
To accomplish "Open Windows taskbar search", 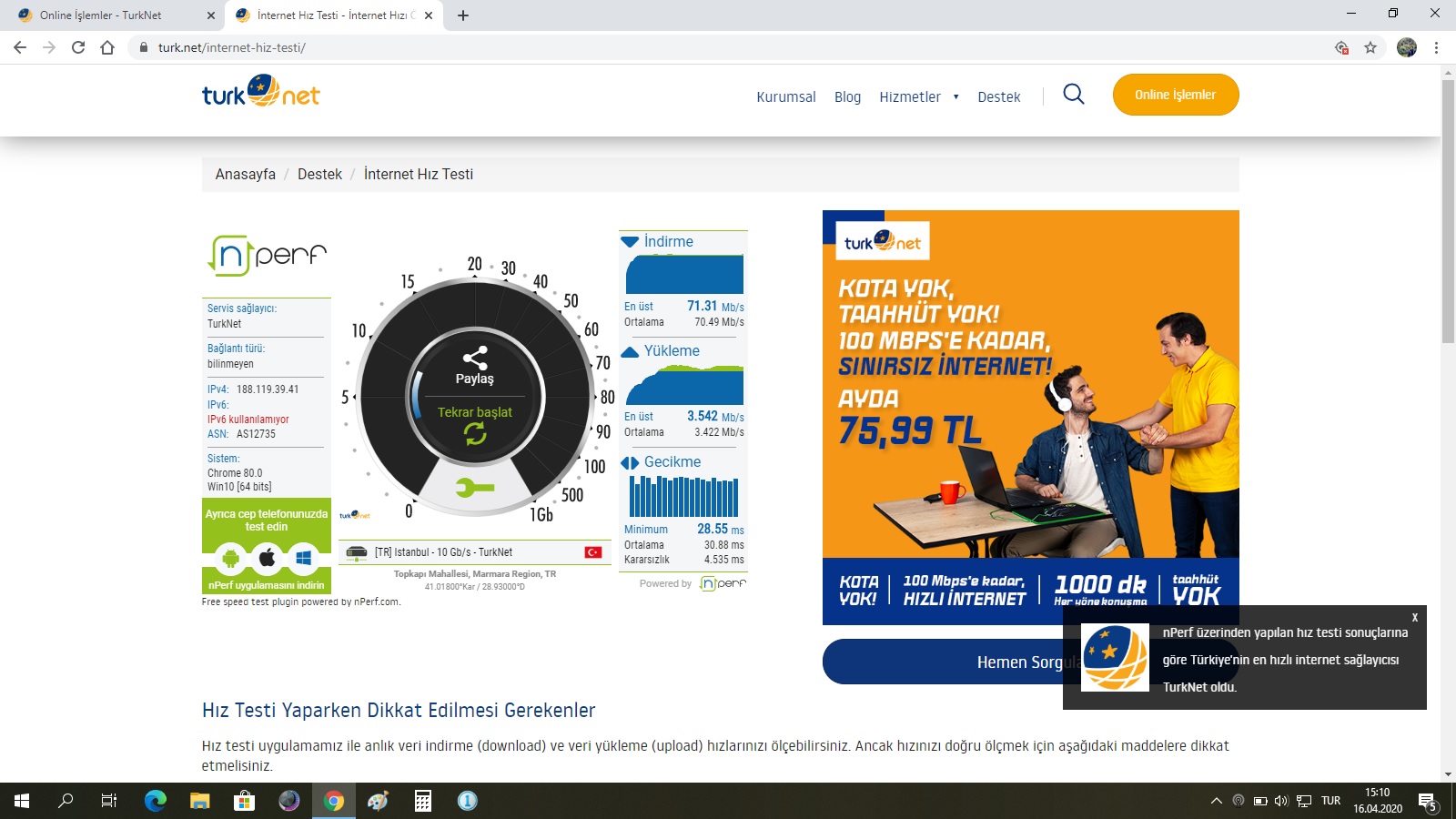I will (66, 801).
